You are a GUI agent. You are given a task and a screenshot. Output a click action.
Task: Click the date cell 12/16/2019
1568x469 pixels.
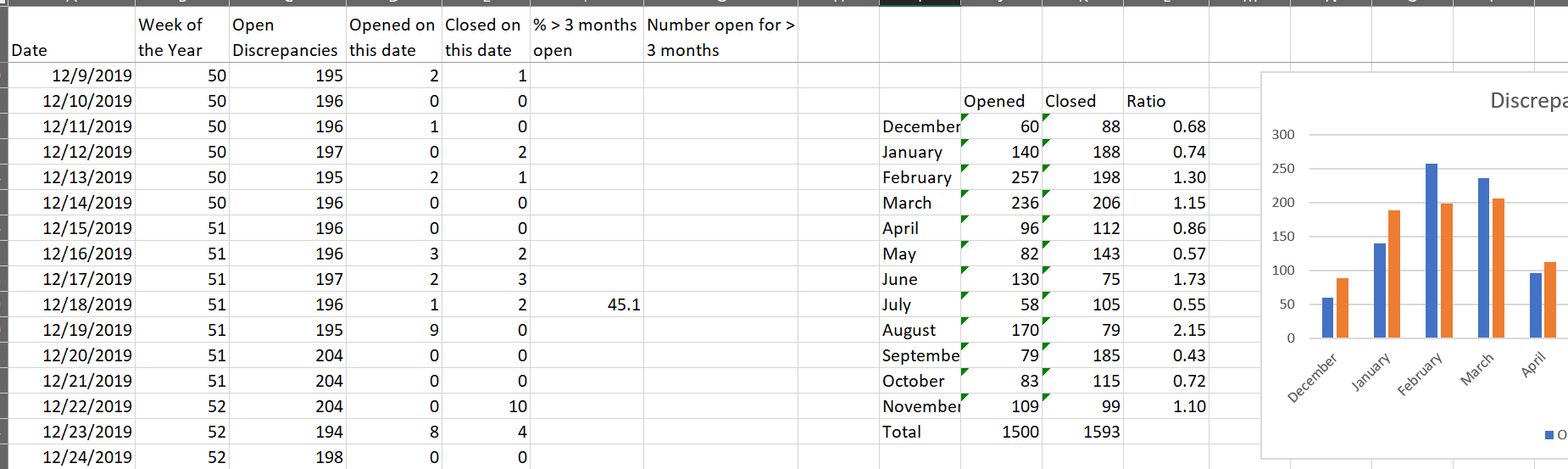[71, 254]
